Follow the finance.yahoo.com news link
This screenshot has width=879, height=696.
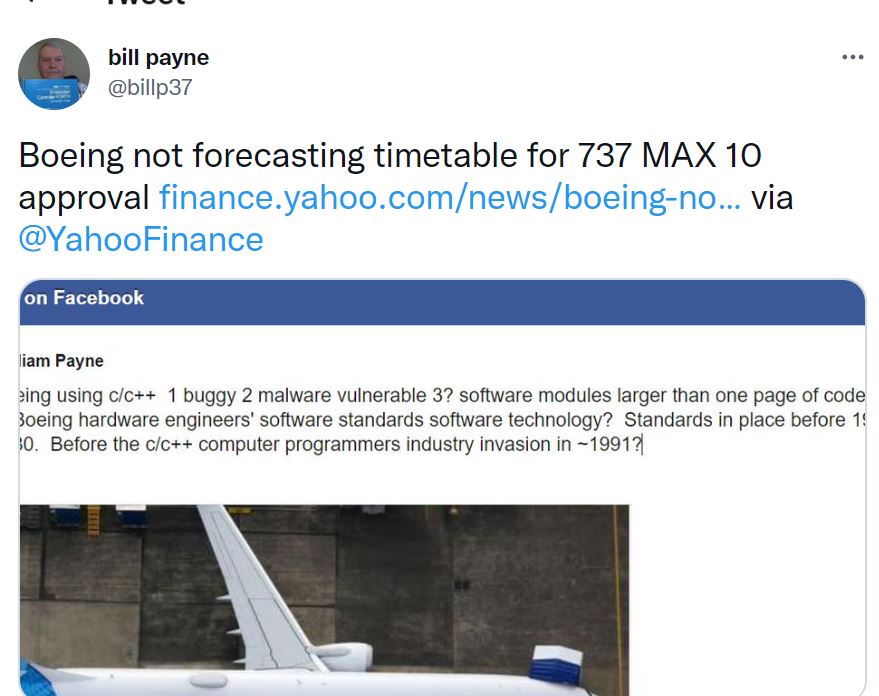[450, 197]
